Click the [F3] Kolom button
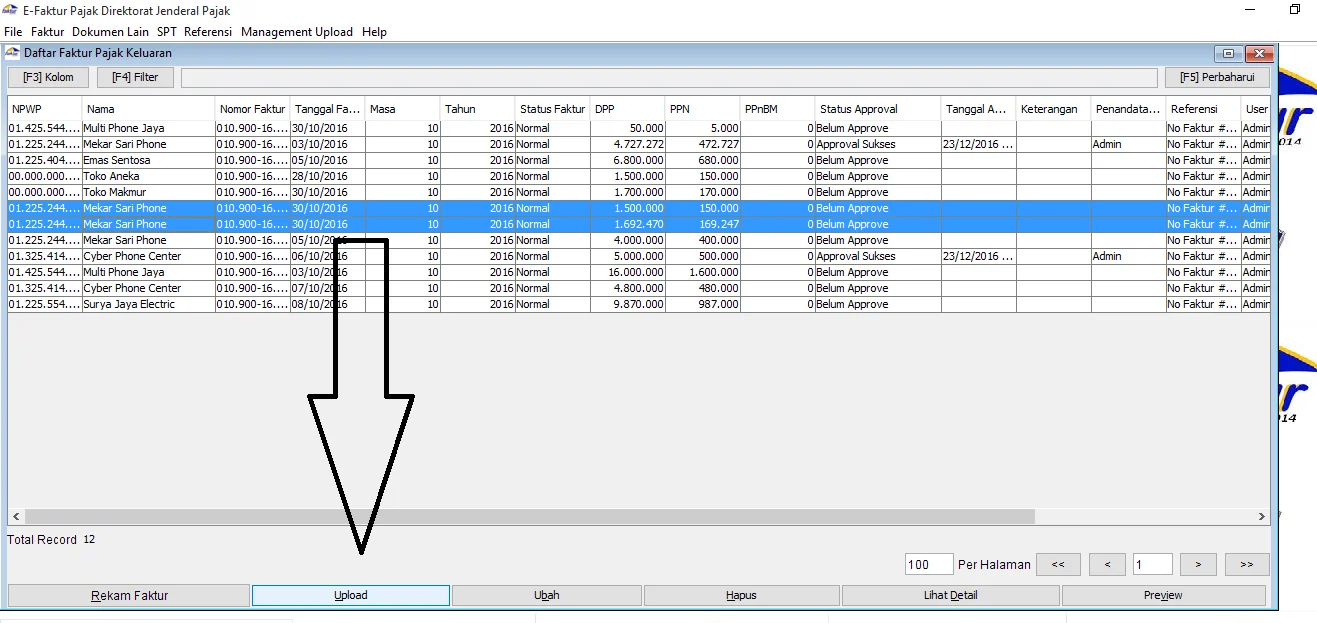The width and height of the screenshot is (1317, 623). [48, 77]
